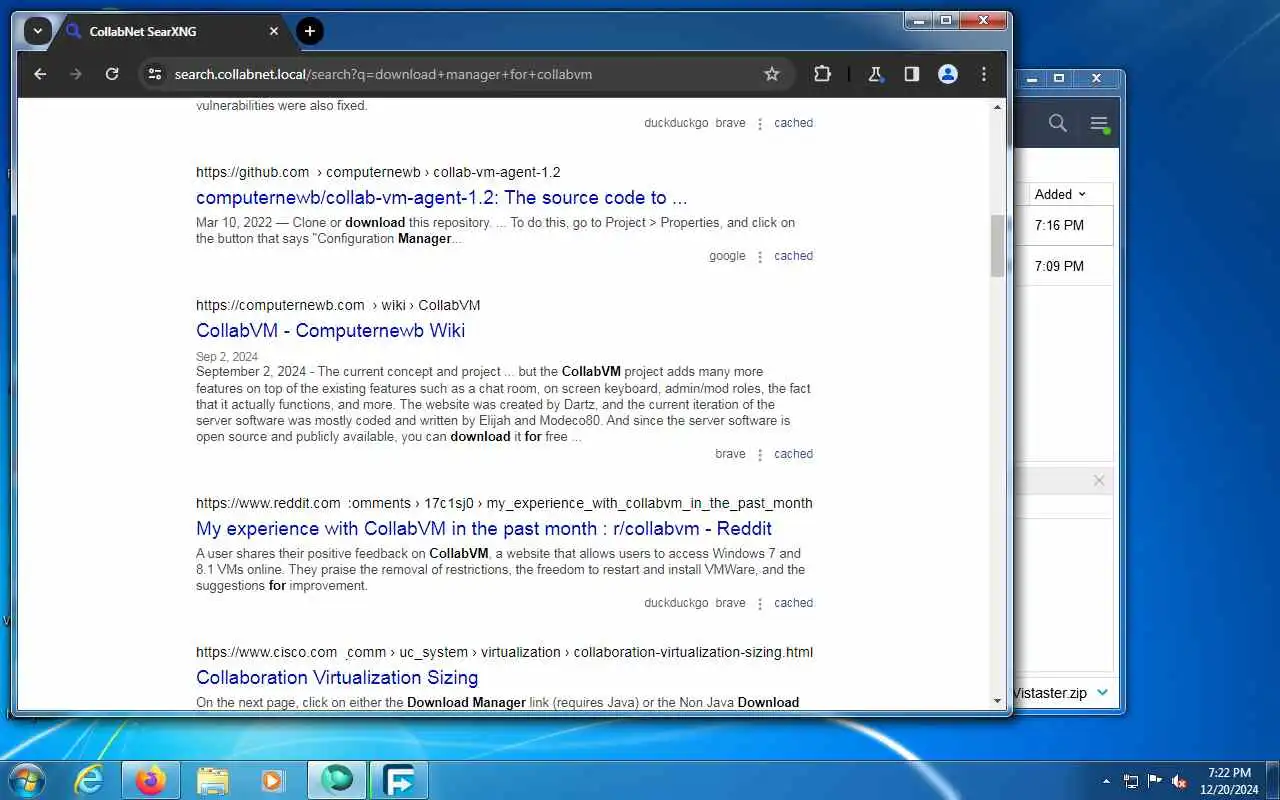Click the muted volume tray icon

pyautogui.click(x=1179, y=781)
